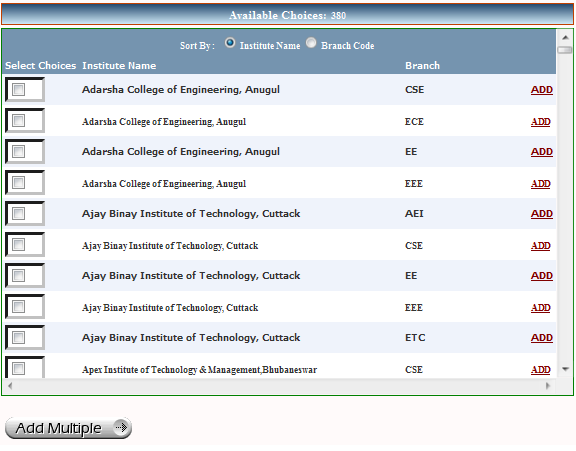Screen dimensions: 576x451
Task: Click the horizontal scrollbar left arrow
Action: pyautogui.click(x=10, y=386)
